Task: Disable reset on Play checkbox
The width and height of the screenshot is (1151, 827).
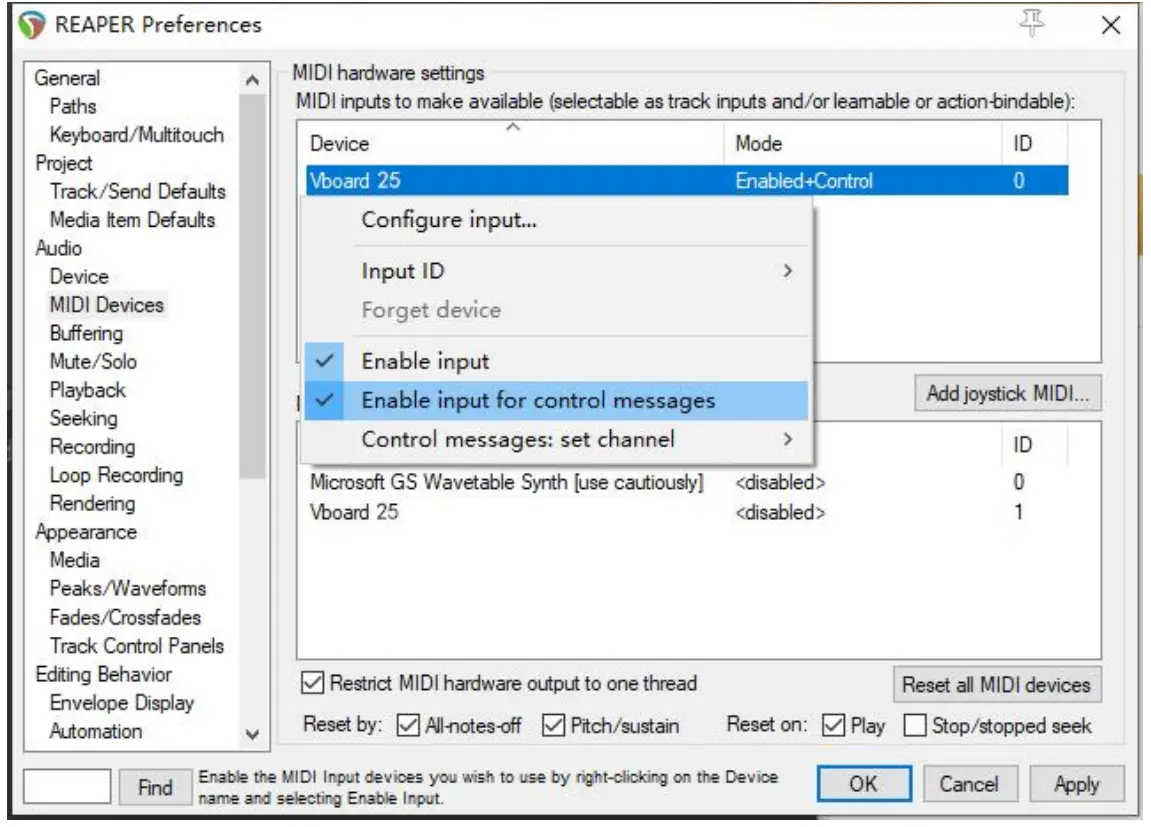Action: 832,726
